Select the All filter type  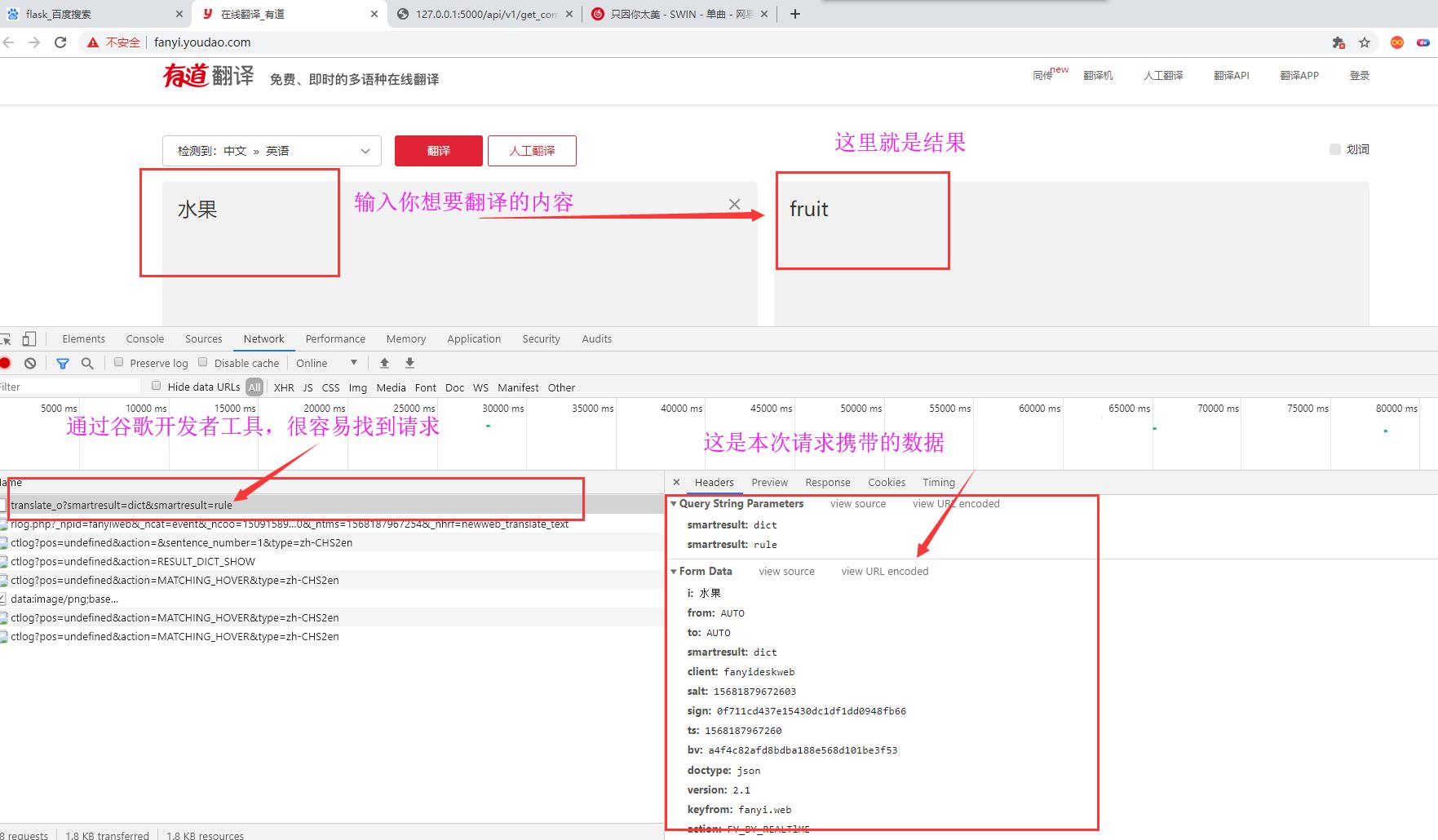254,387
